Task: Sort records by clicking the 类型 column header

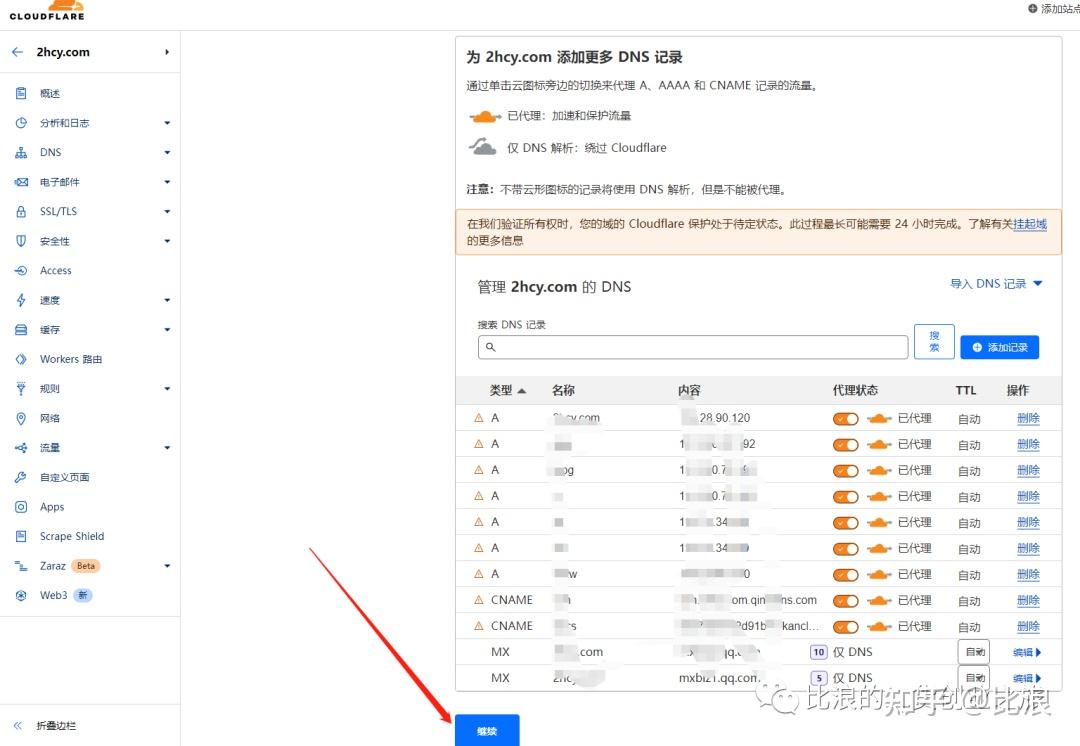Action: [x=504, y=390]
